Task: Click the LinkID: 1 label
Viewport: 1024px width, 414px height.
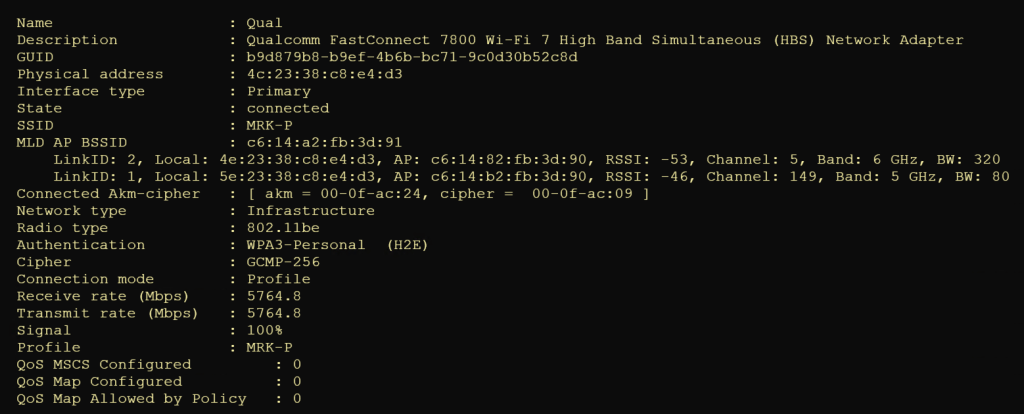Action: [x=91, y=177]
